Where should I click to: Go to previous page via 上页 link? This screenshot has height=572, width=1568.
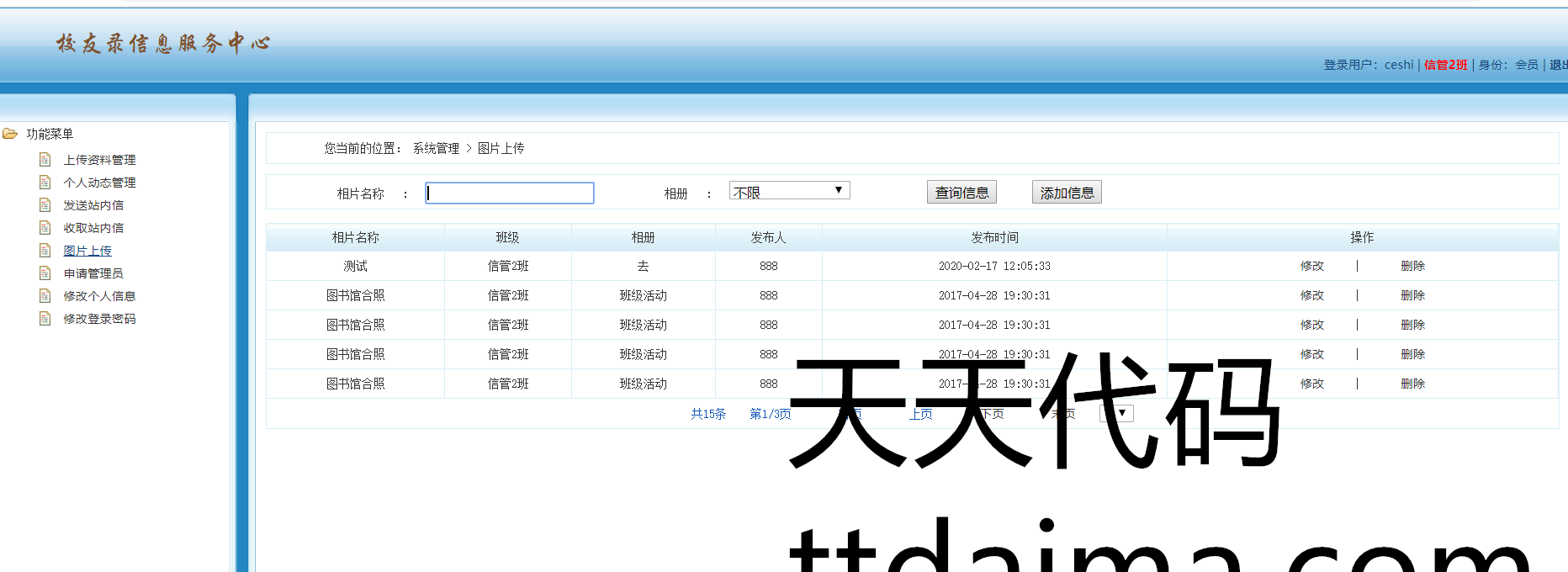921,414
